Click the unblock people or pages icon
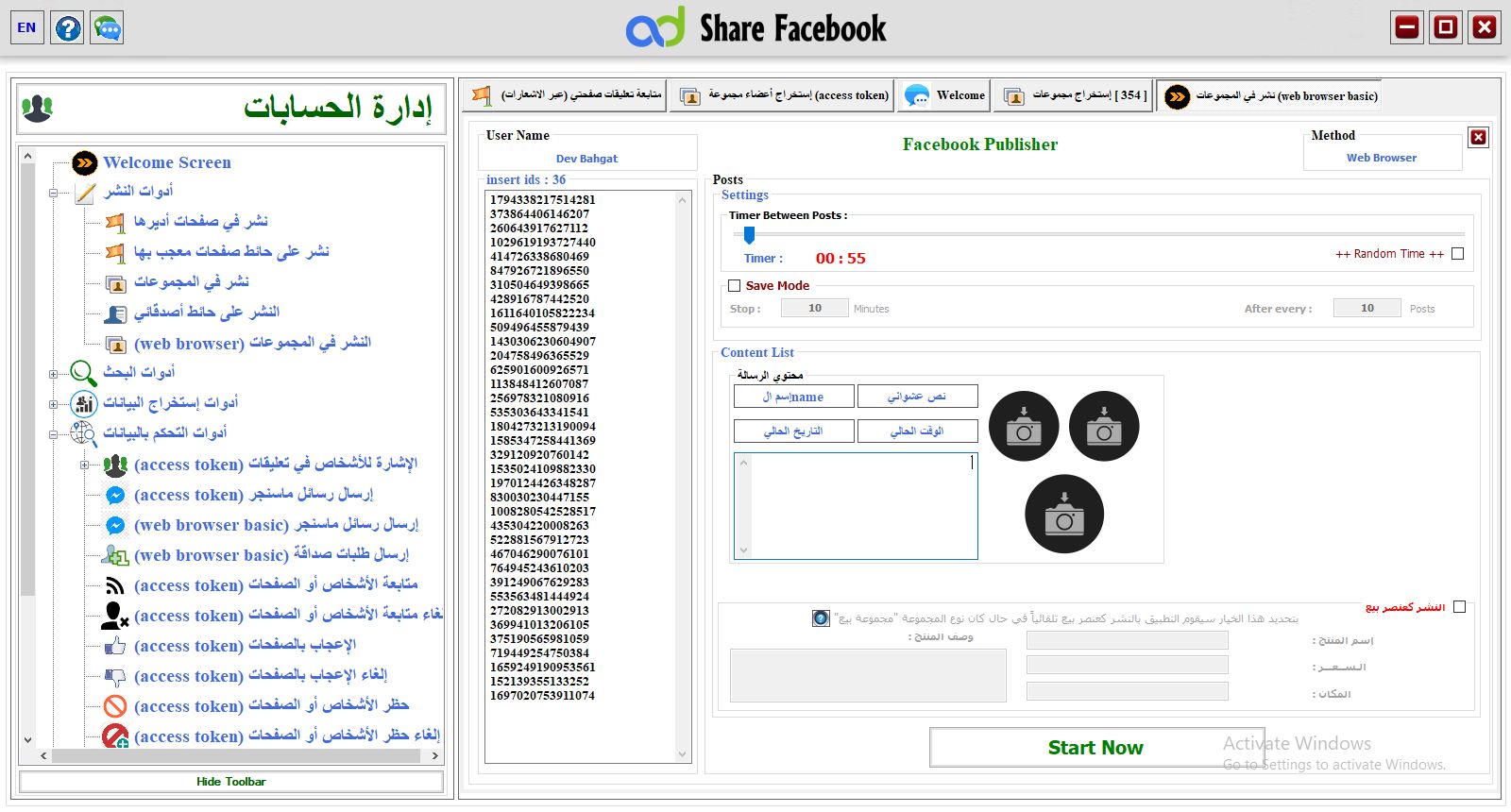Screen dimensions: 1511x812 (115, 736)
